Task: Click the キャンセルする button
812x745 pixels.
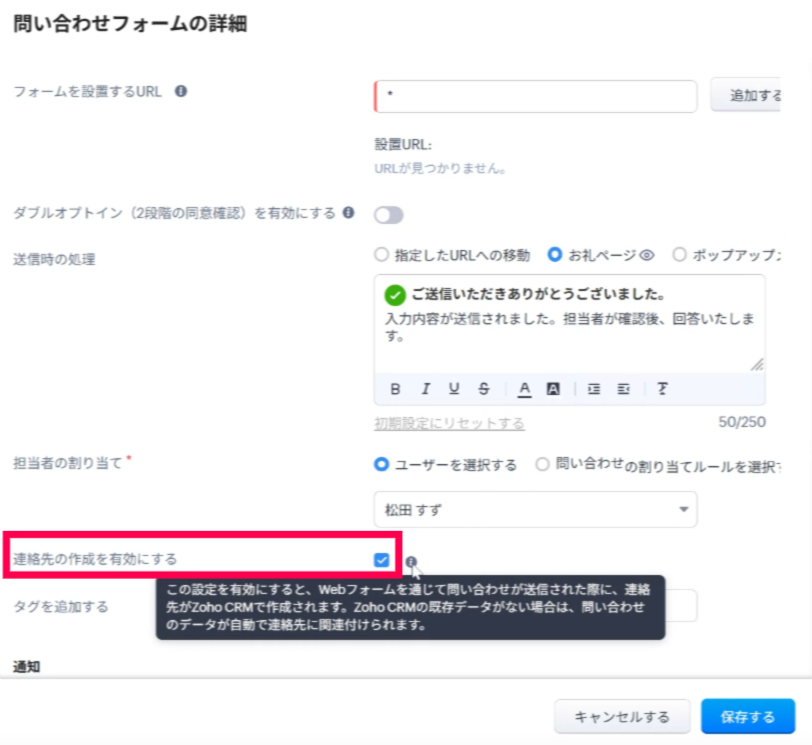Action: [x=622, y=717]
